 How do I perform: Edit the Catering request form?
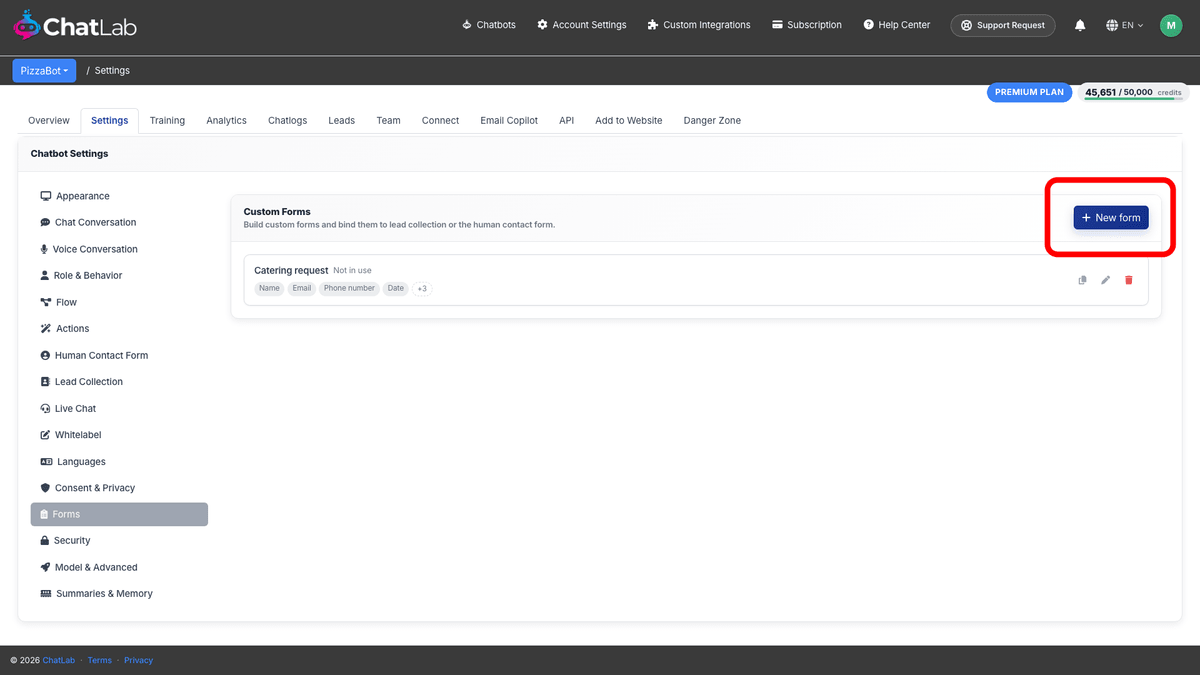point(1105,280)
